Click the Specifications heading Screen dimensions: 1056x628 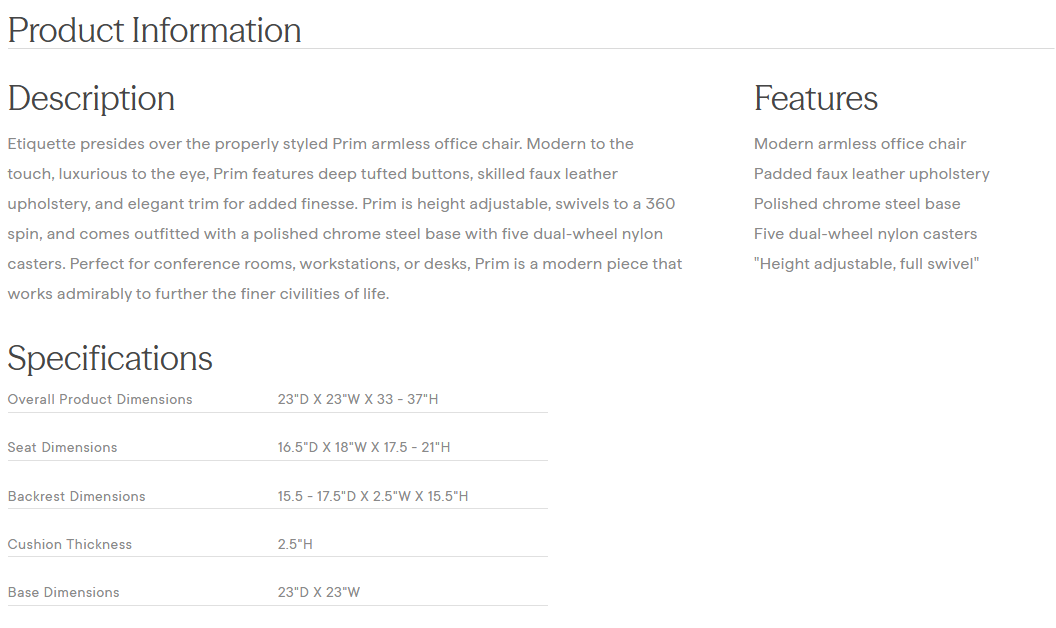point(110,358)
